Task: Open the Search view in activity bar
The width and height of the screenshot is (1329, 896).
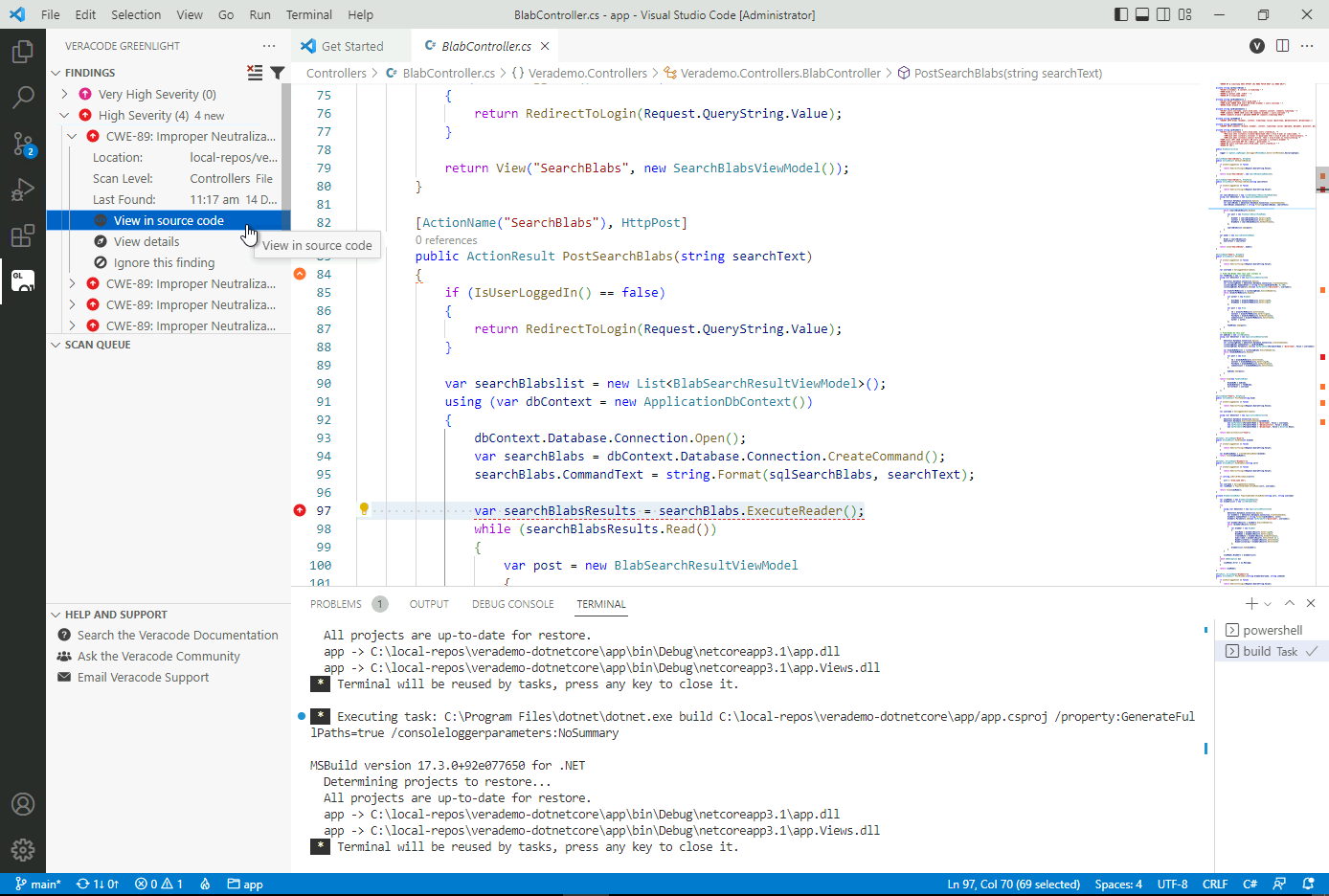Action: pyautogui.click(x=23, y=97)
